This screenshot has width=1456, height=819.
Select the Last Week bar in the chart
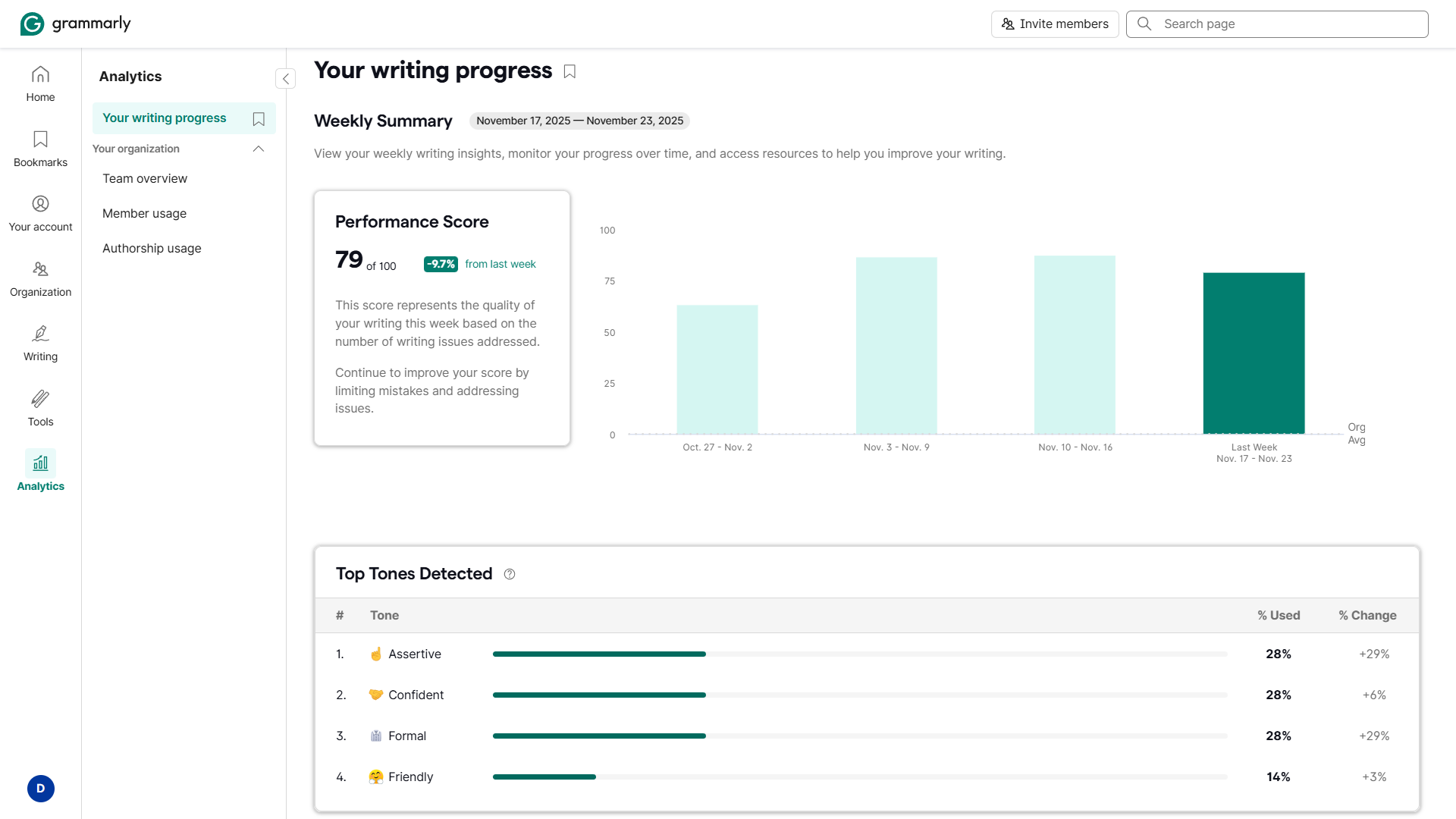[1254, 353]
